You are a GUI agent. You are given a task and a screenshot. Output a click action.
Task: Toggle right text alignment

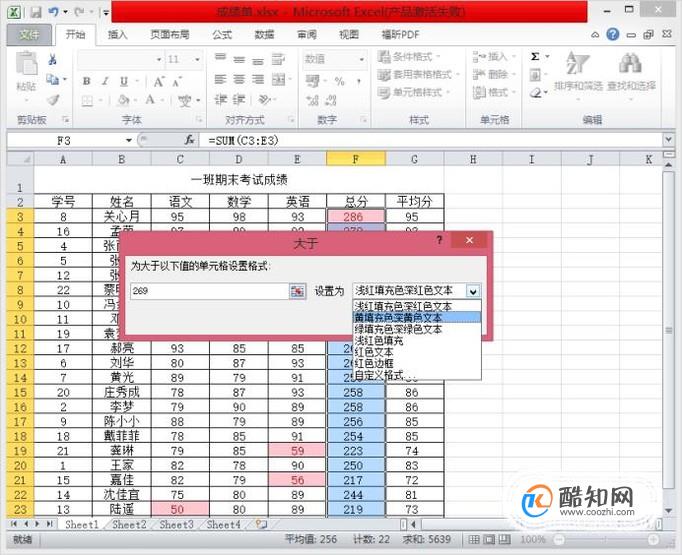click(x=258, y=79)
